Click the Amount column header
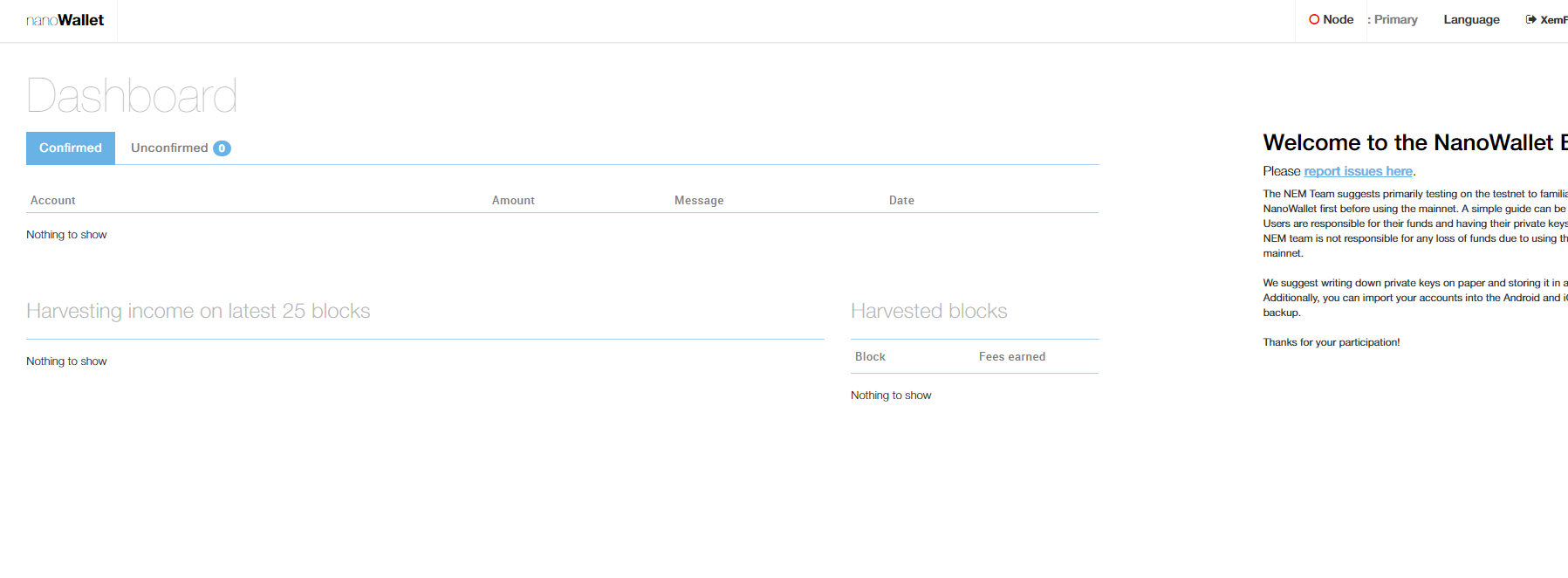The height and width of the screenshot is (578, 1568). click(513, 200)
